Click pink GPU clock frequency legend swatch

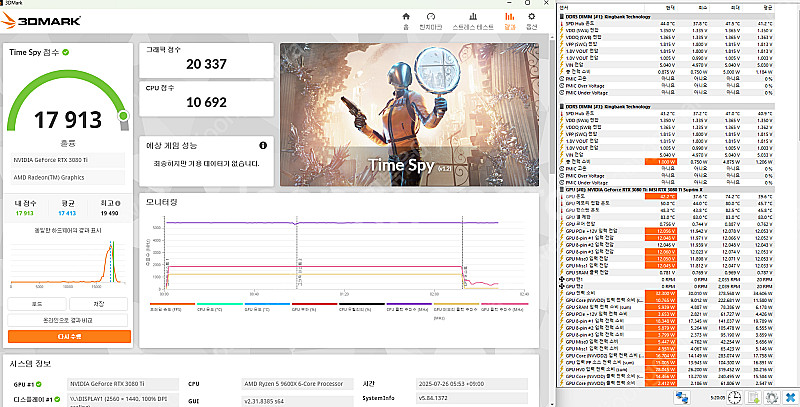[504, 304]
